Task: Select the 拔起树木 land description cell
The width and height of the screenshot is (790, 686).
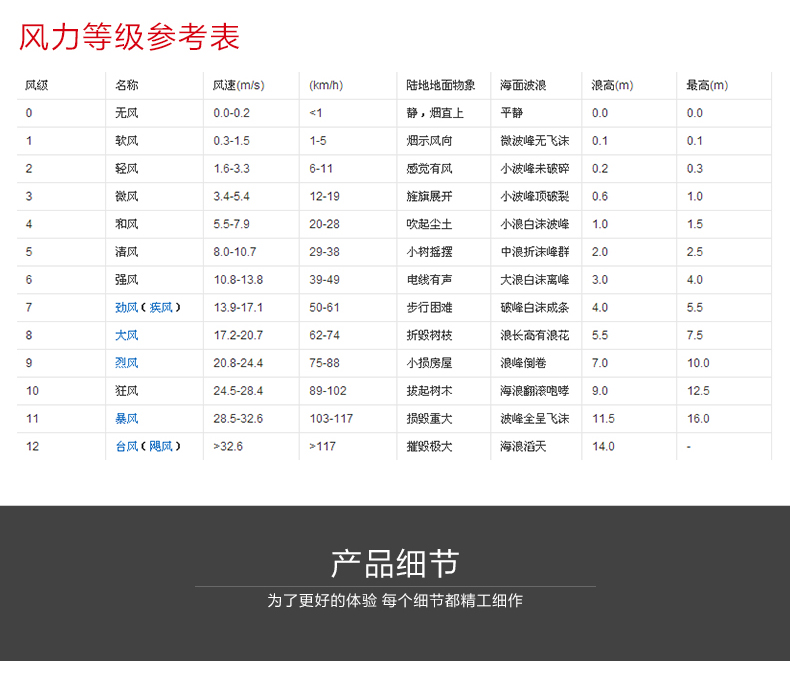Action: 429,390
